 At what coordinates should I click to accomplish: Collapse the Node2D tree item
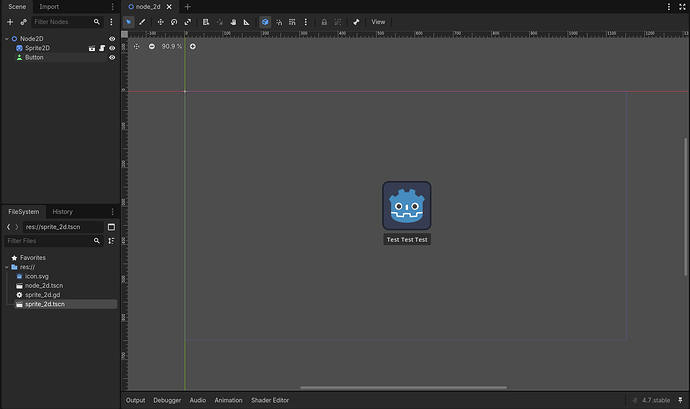tap(7, 39)
